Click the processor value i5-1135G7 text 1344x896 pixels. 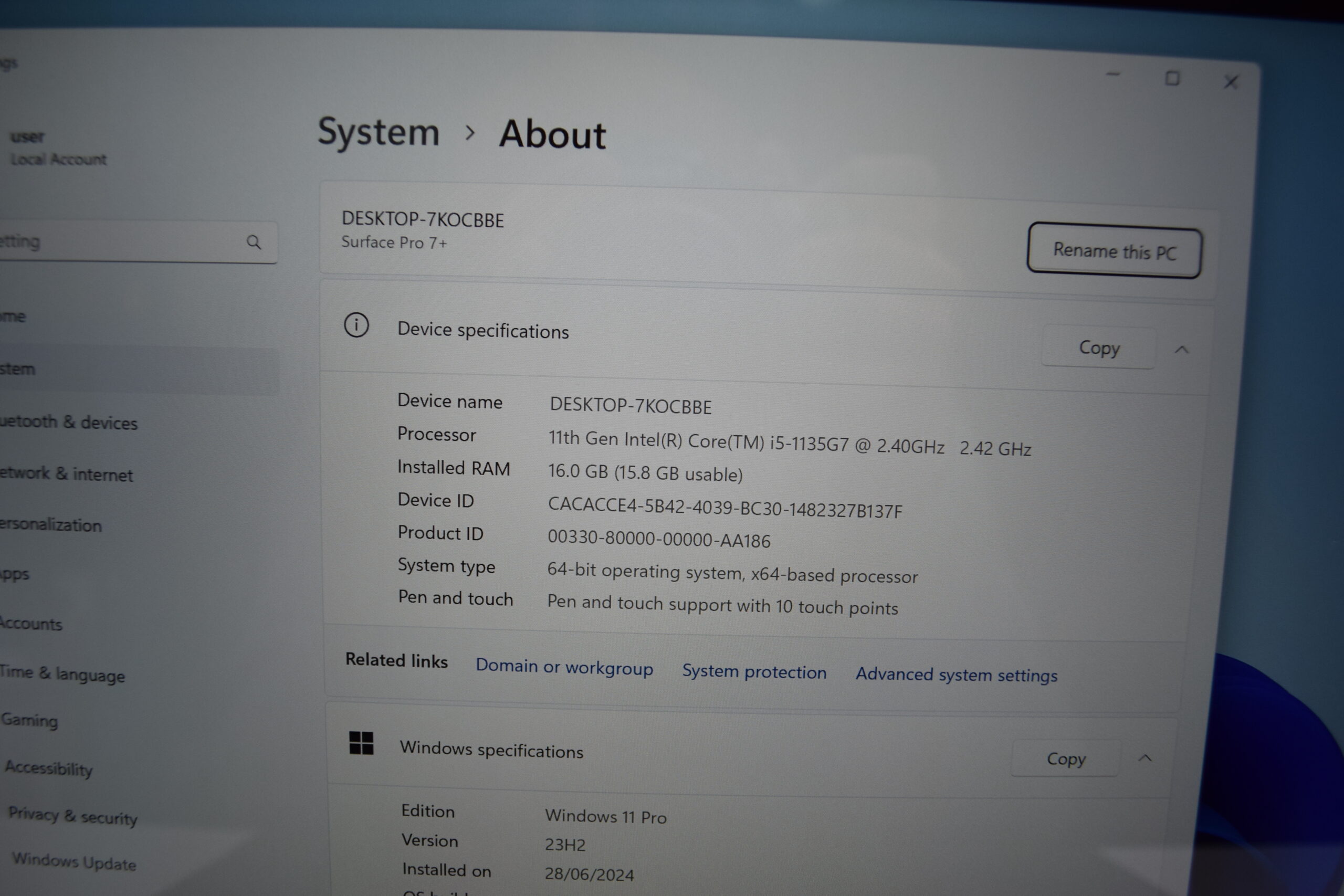click(790, 443)
